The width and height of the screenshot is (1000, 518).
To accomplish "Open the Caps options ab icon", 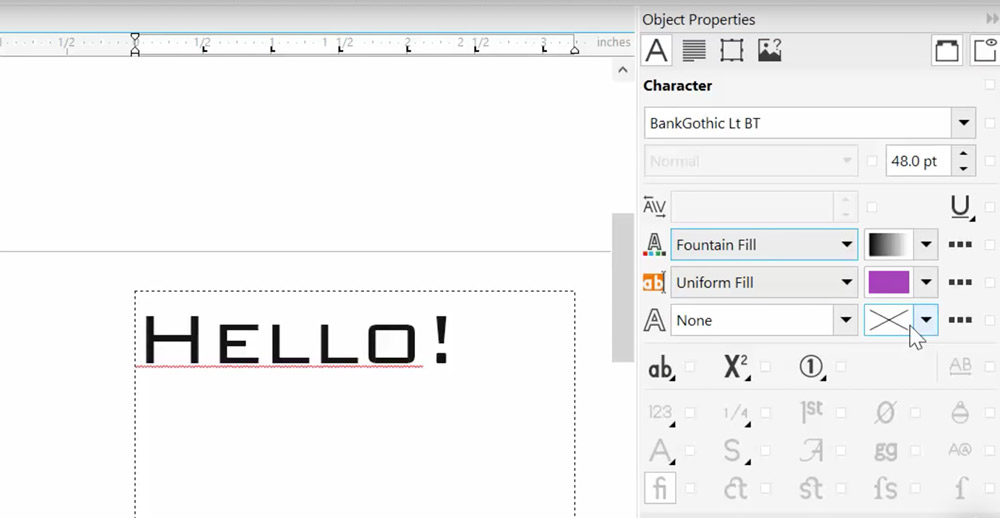I will [661, 368].
